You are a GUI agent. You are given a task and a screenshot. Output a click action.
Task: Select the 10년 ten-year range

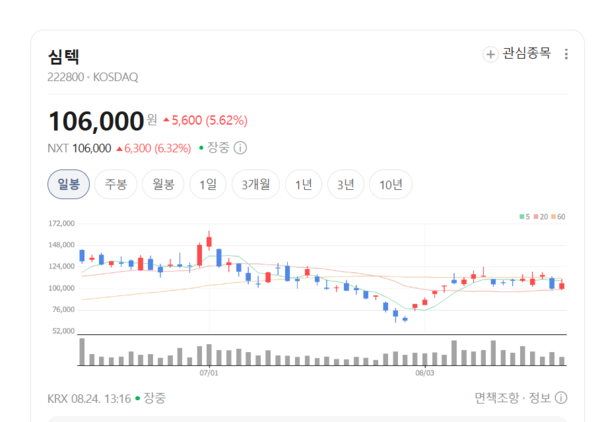(x=391, y=184)
